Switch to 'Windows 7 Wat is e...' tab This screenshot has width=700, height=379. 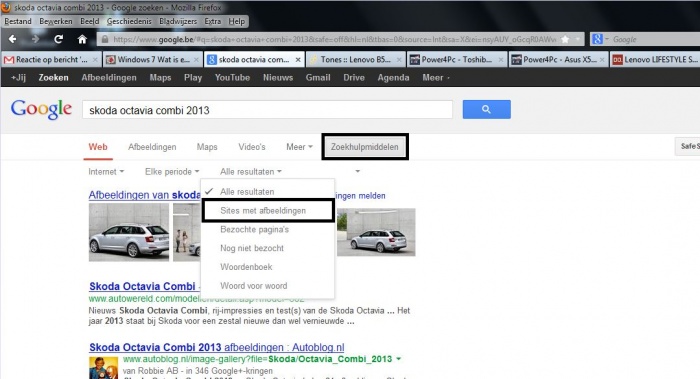pos(152,59)
